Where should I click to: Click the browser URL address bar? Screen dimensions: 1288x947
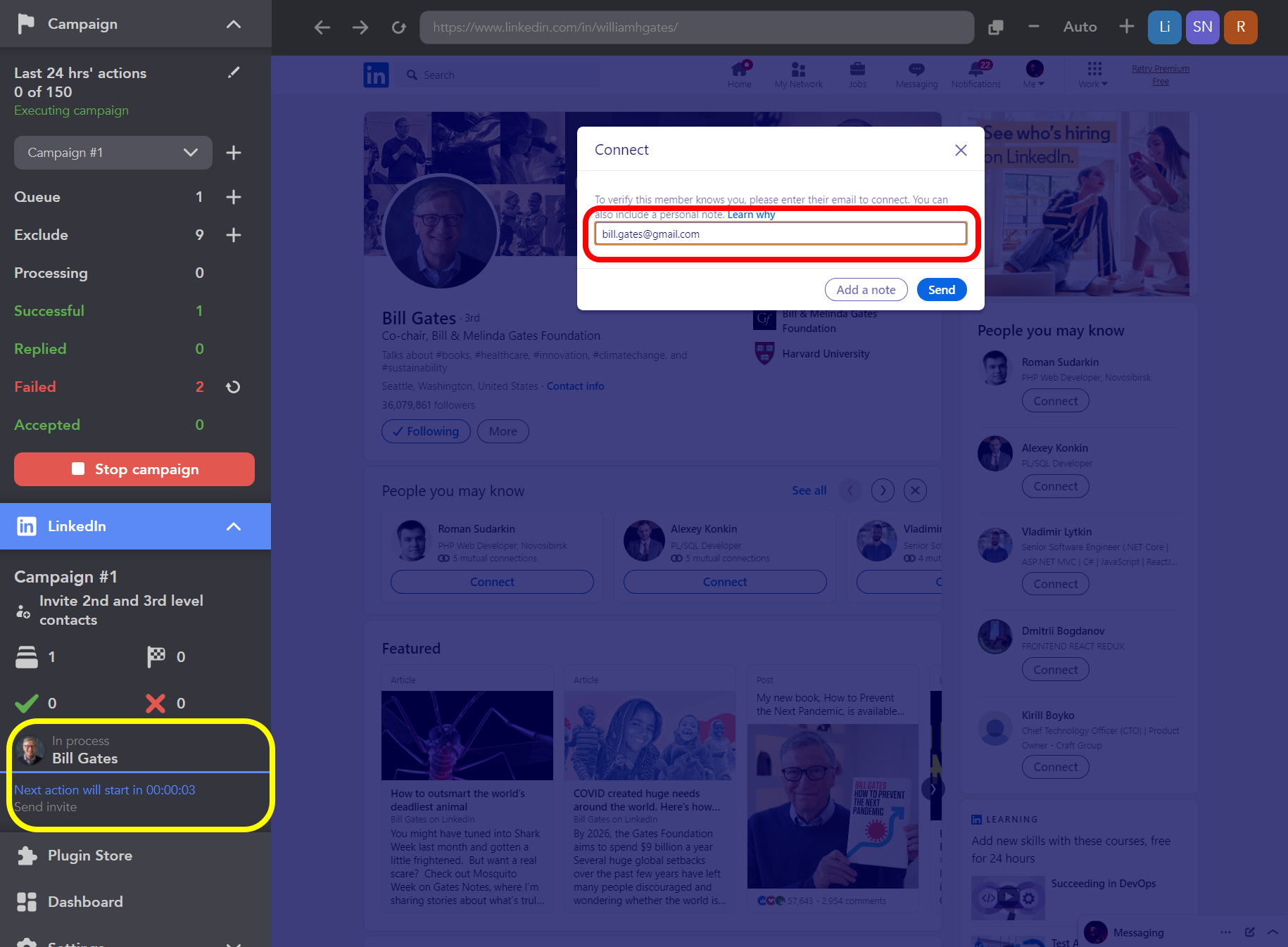[697, 27]
